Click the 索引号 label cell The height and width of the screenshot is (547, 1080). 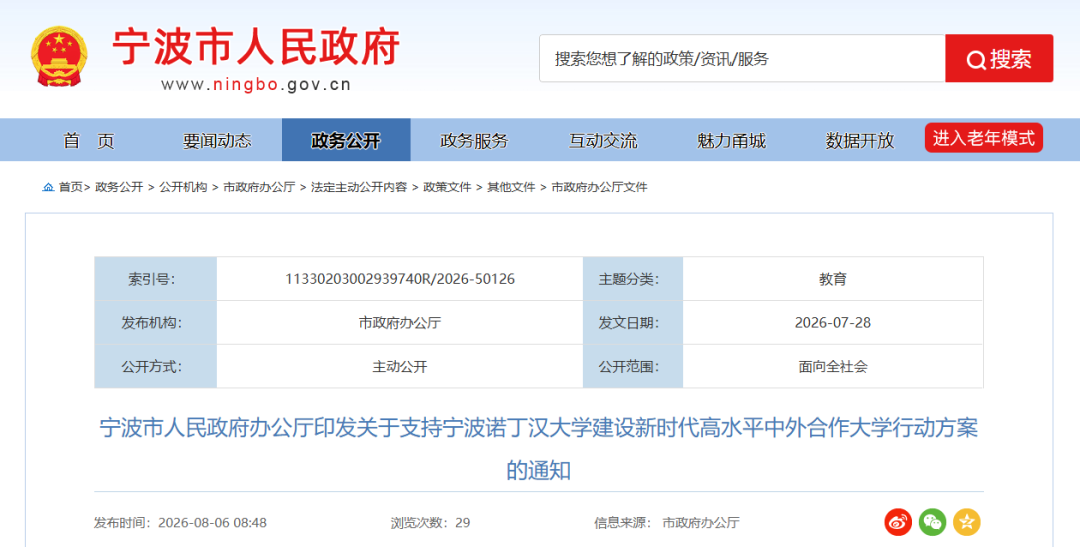point(156,279)
